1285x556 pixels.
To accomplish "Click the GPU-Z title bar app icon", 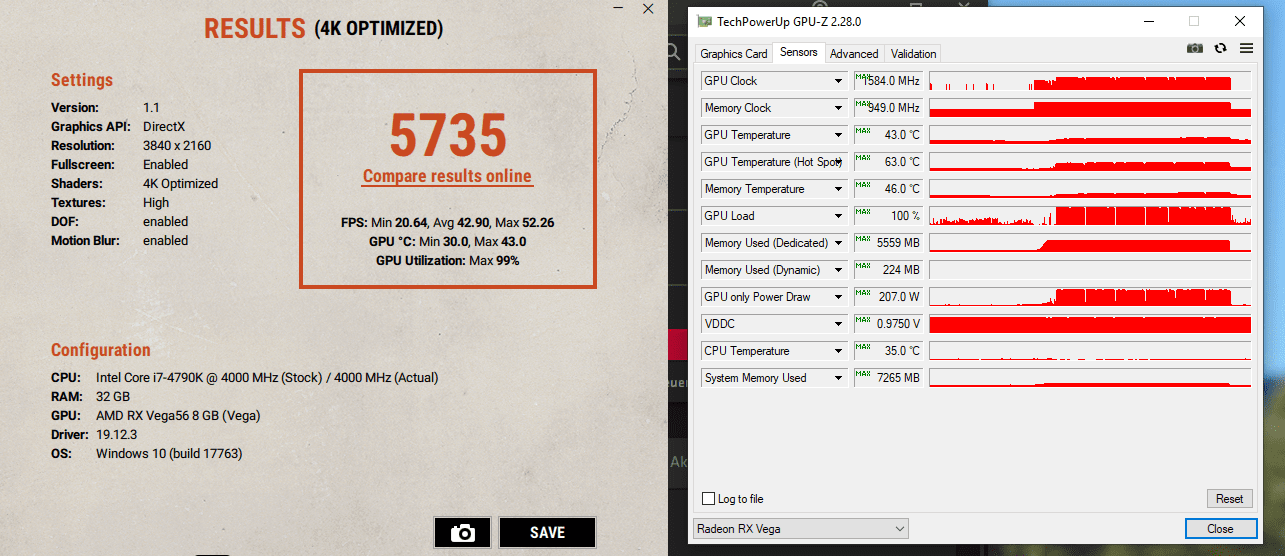I will coord(704,21).
